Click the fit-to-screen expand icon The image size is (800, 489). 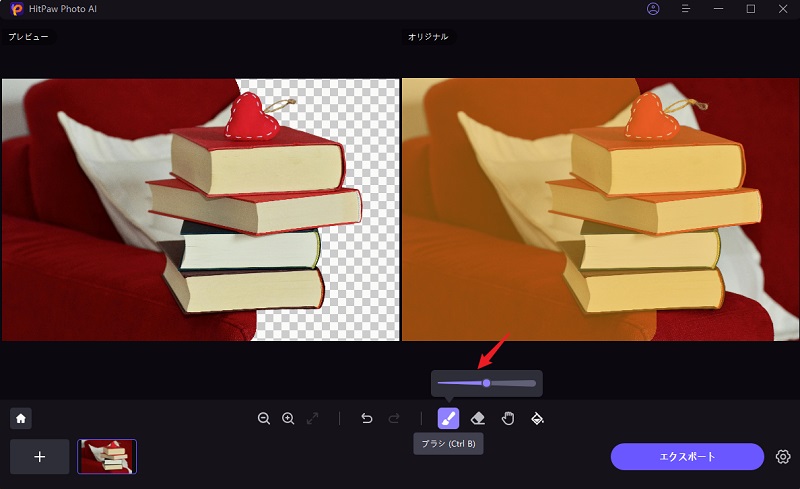[x=313, y=418]
